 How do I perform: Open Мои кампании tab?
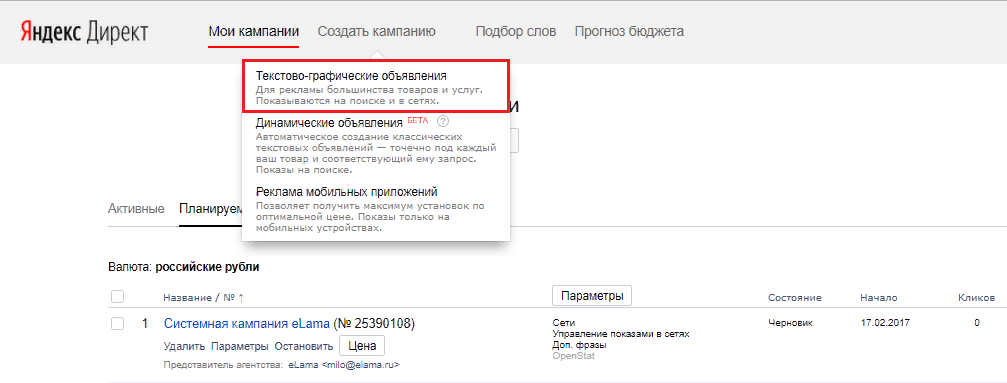254,31
